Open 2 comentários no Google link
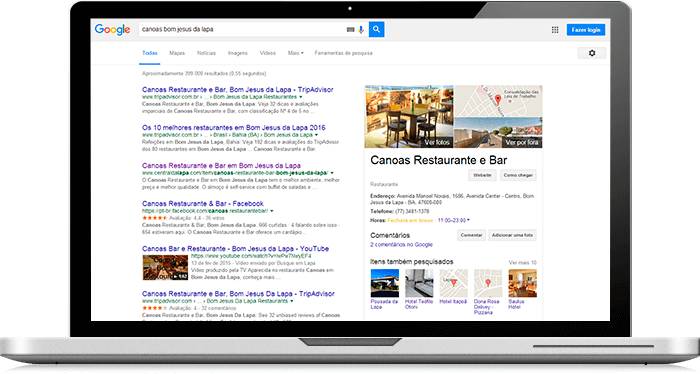This screenshot has height=374, width=700. click(x=401, y=245)
